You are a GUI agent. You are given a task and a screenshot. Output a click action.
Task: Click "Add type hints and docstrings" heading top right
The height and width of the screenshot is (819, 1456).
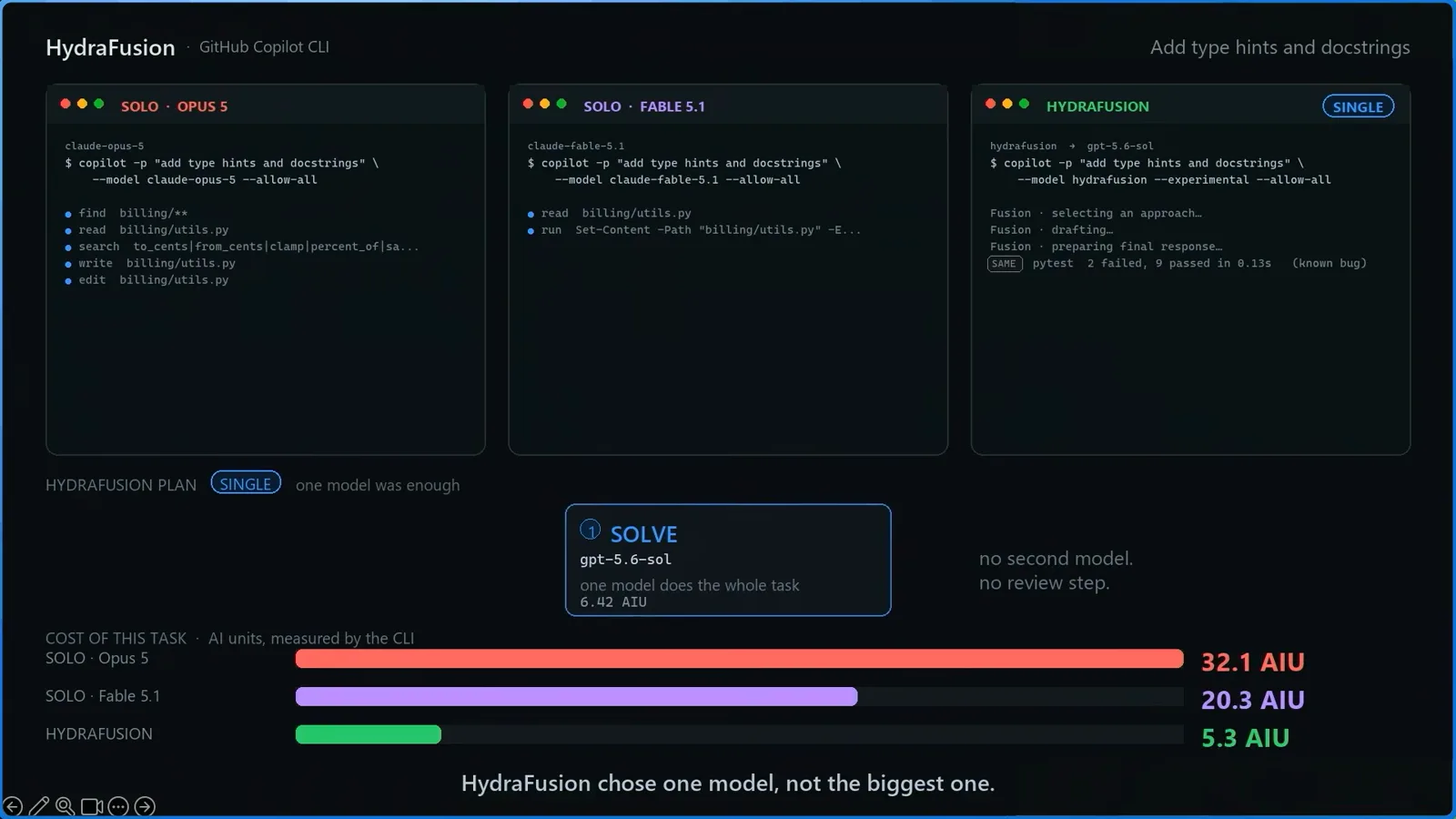pos(1279,47)
